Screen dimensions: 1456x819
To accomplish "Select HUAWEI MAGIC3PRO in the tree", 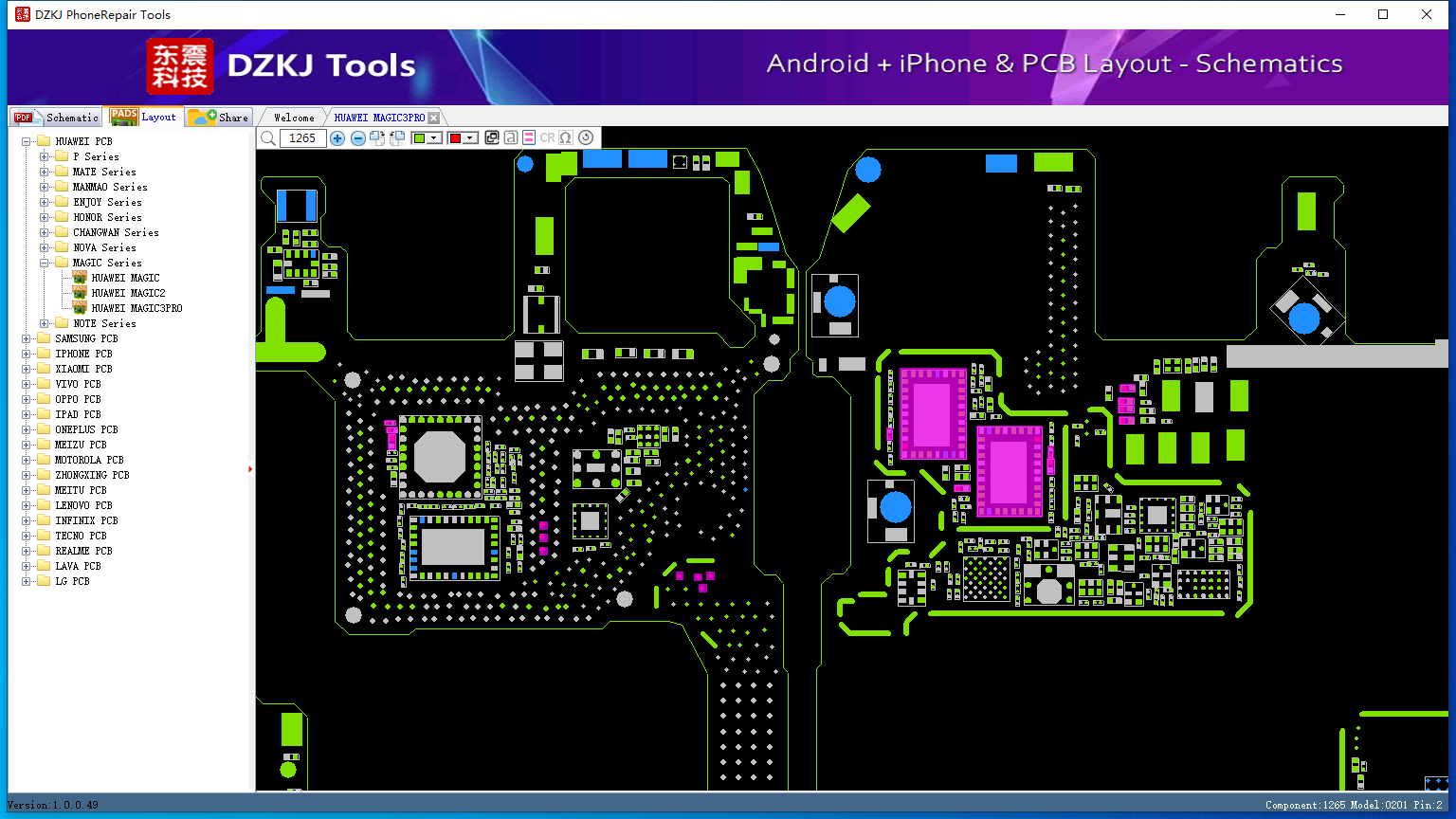I will click(x=136, y=308).
